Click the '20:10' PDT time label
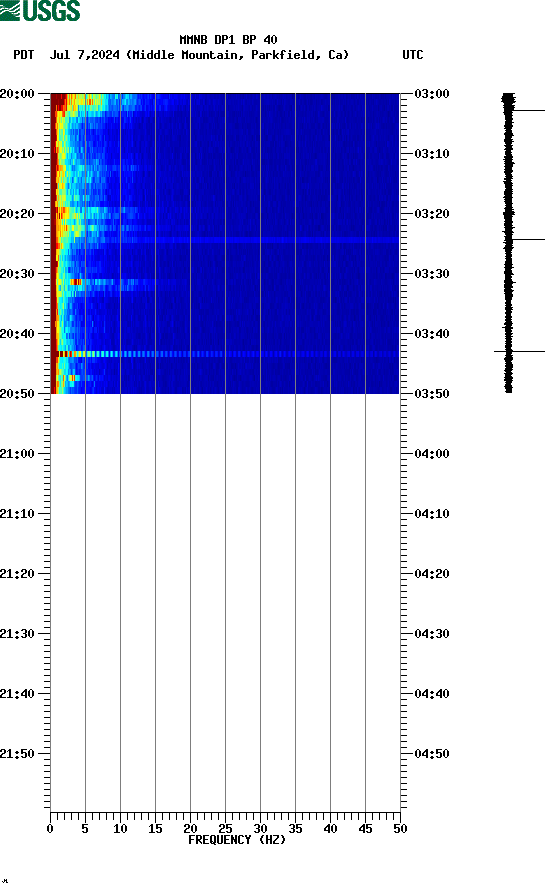The width and height of the screenshot is (552, 892). (x=17, y=154)
